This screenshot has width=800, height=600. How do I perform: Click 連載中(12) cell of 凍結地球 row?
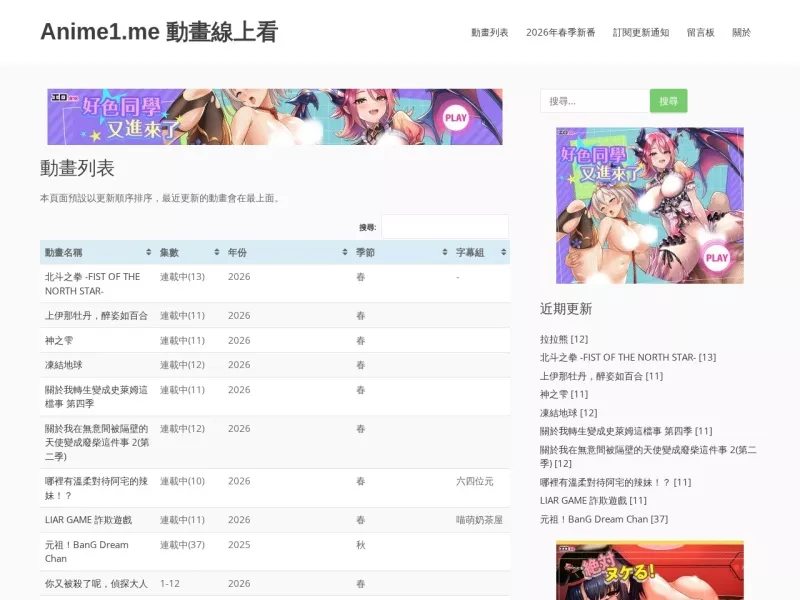[x=182, y=365]
